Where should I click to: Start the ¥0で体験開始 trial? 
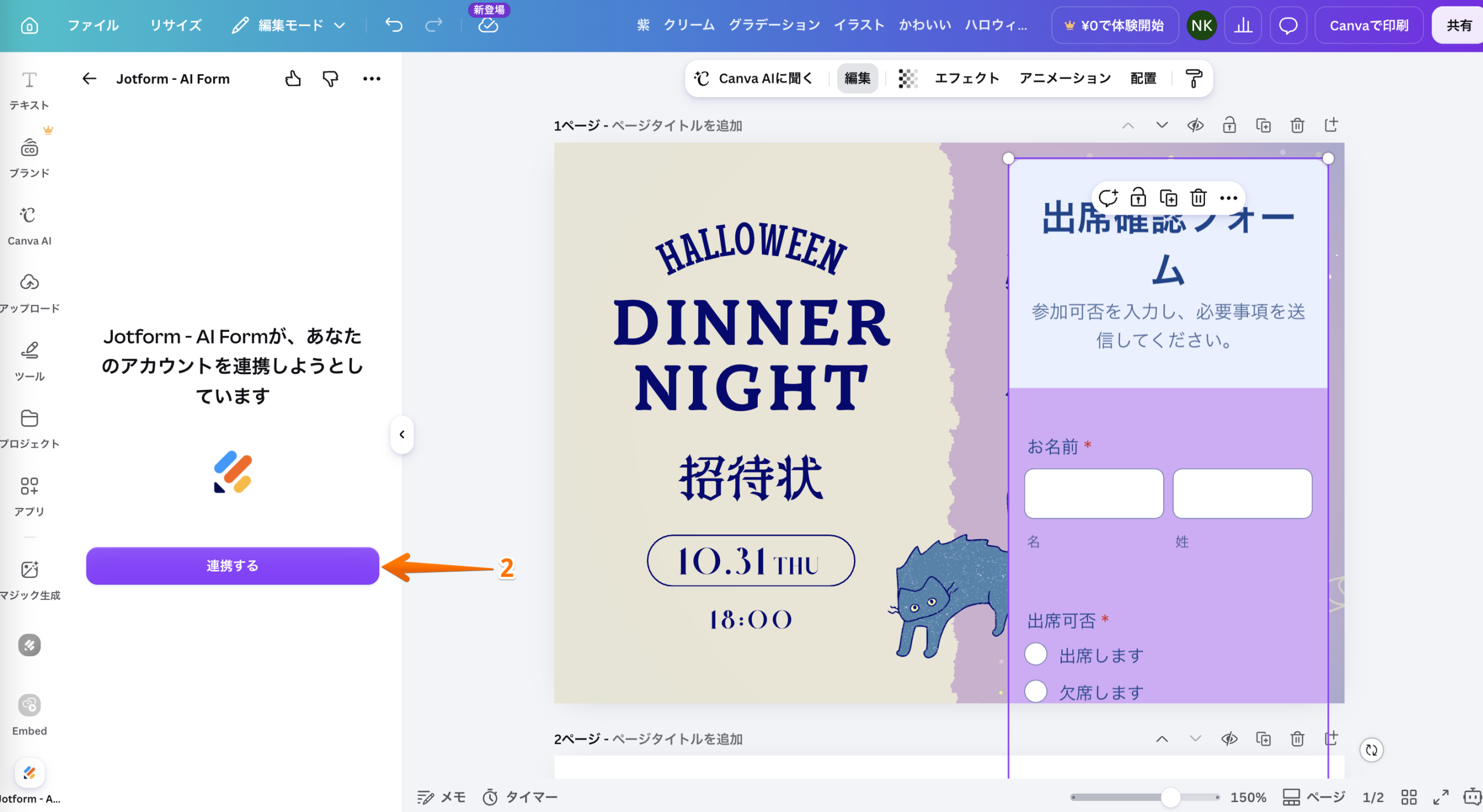point(1115,25)
